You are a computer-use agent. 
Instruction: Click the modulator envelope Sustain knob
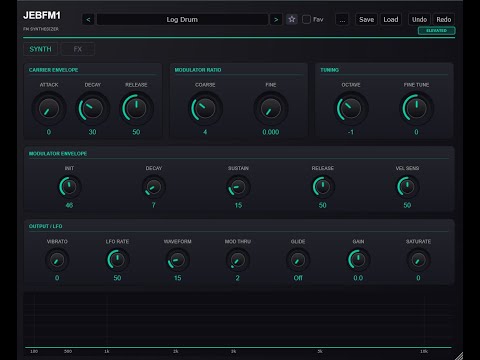(238, 187)
